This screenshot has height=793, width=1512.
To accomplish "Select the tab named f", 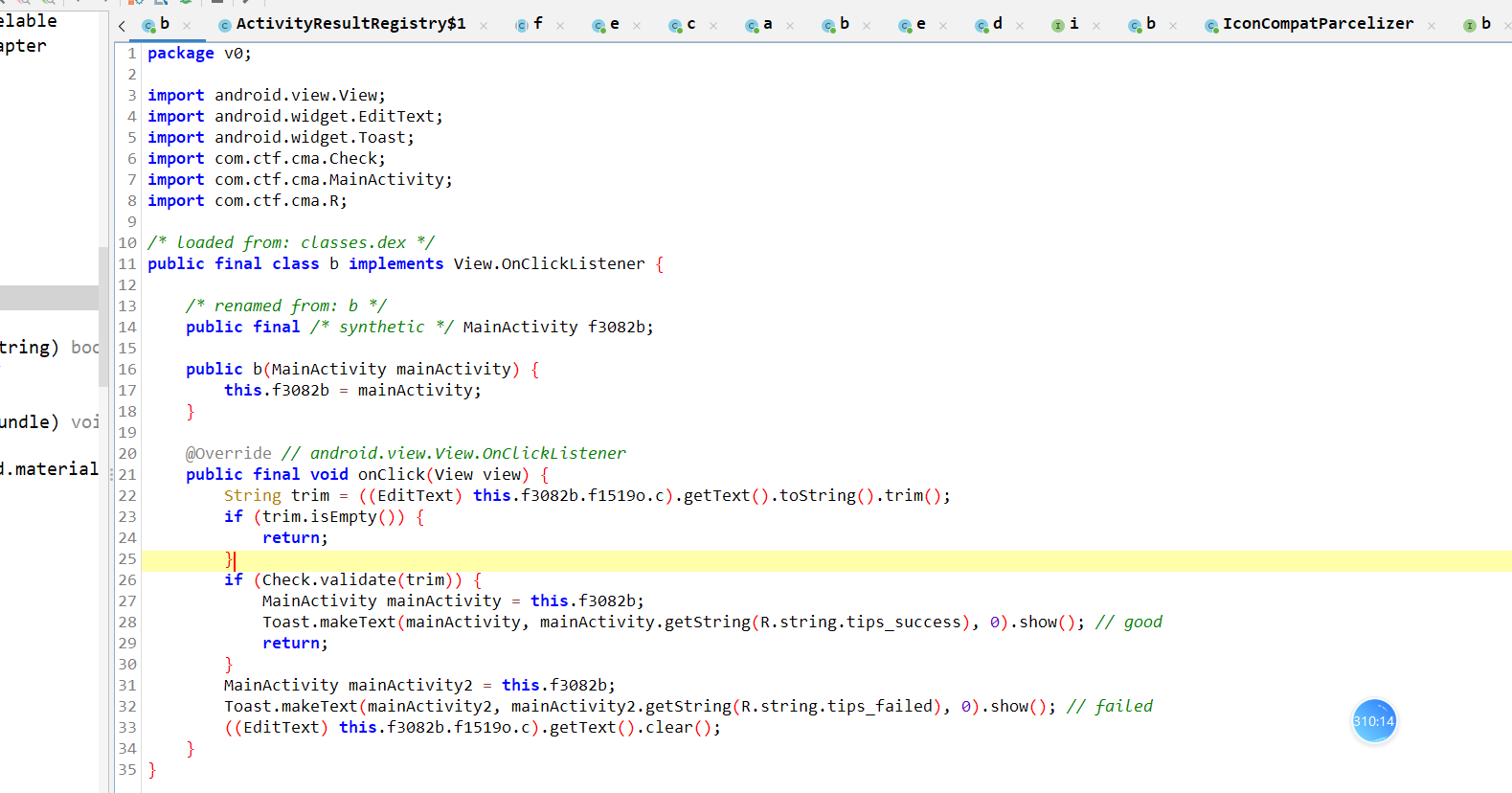I will (530, 24).
